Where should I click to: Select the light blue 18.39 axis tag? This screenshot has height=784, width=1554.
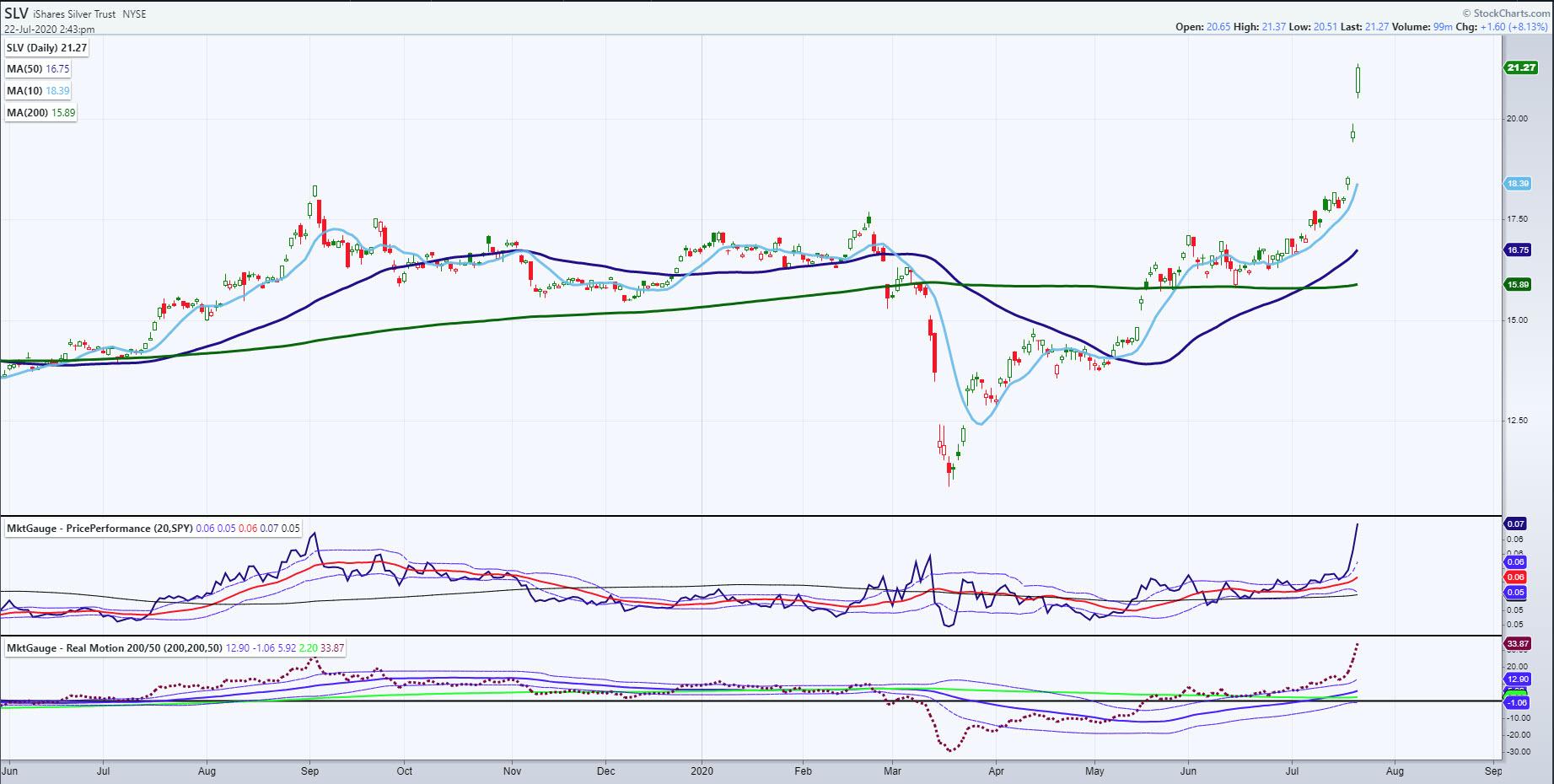tap(1518, 183)
